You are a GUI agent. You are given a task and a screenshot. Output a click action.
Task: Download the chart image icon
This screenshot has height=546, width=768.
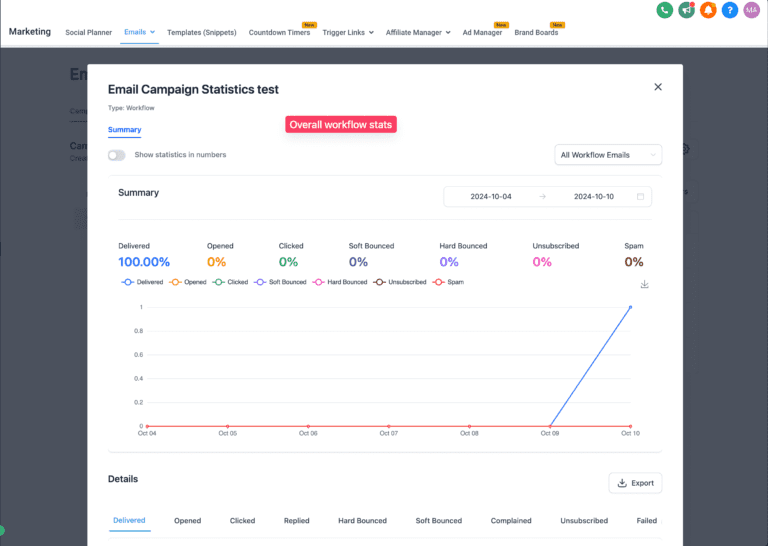(x=645, y=284)
